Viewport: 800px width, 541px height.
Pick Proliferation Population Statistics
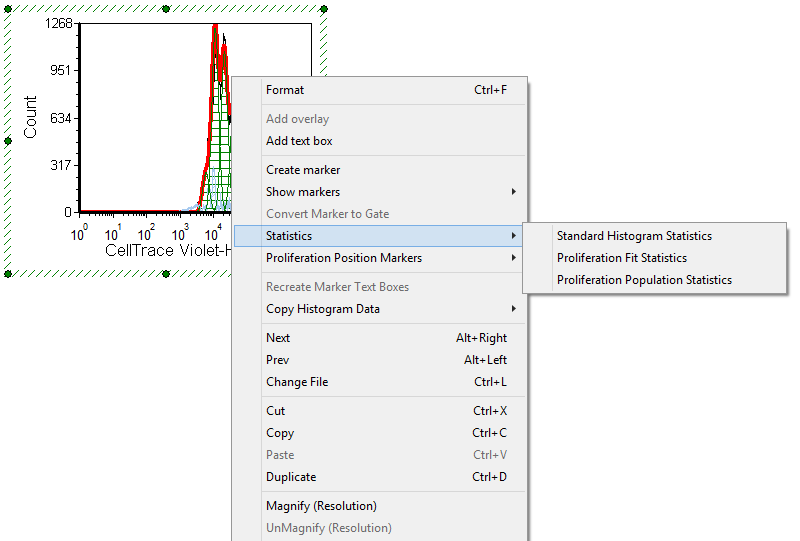click(644, 280)
